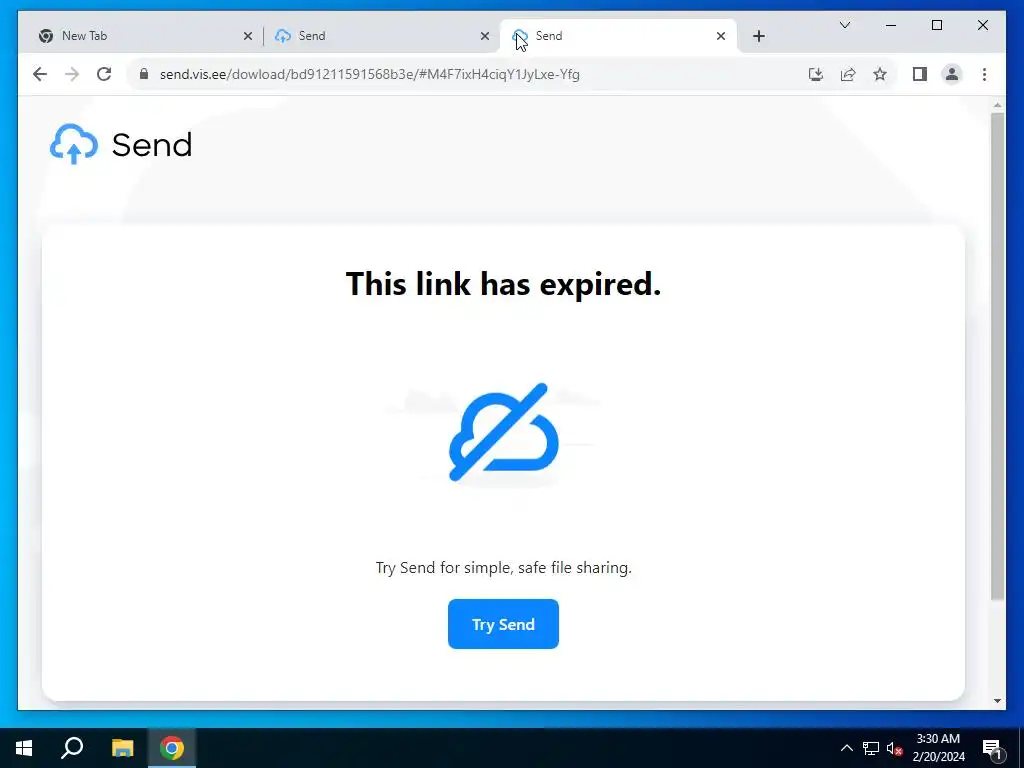Click the install app icon in address bar

[816, 74]
